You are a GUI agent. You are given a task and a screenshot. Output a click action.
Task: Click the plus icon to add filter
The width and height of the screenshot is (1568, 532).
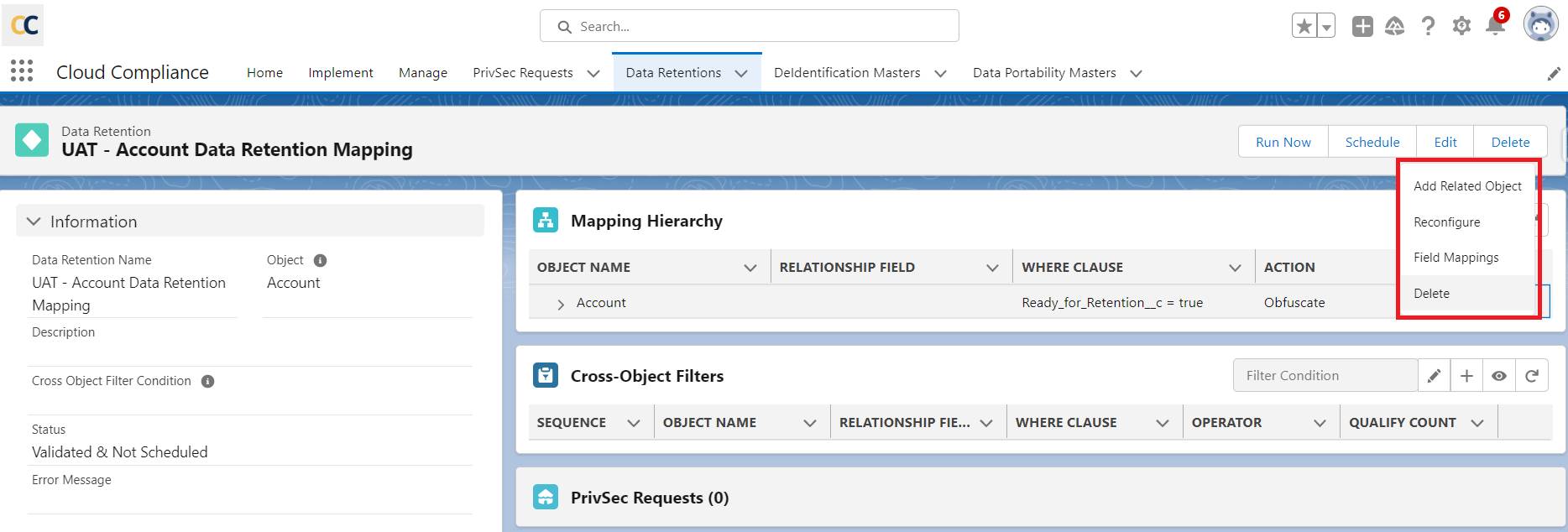(1466, 376)
